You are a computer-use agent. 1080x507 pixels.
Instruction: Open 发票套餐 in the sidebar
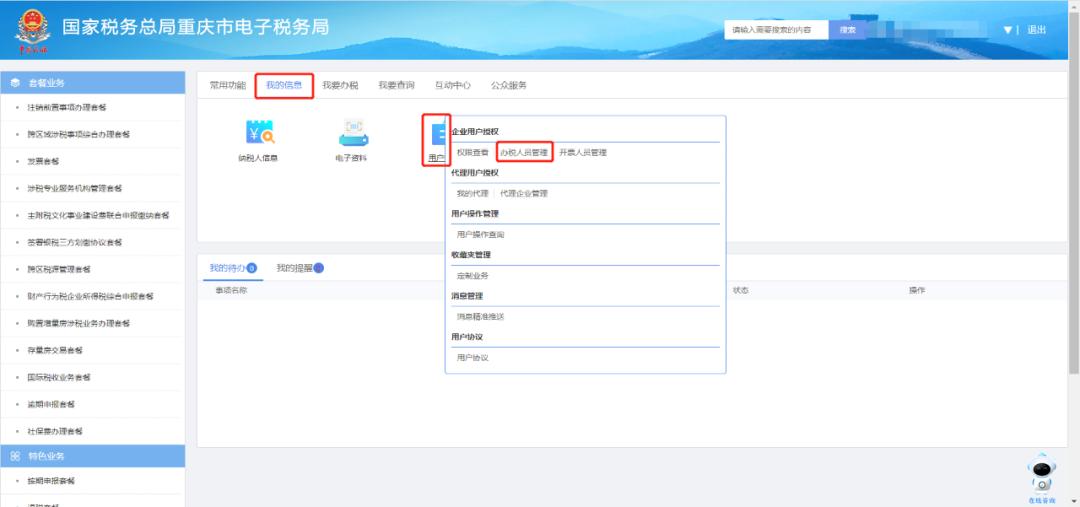[44, 161]
